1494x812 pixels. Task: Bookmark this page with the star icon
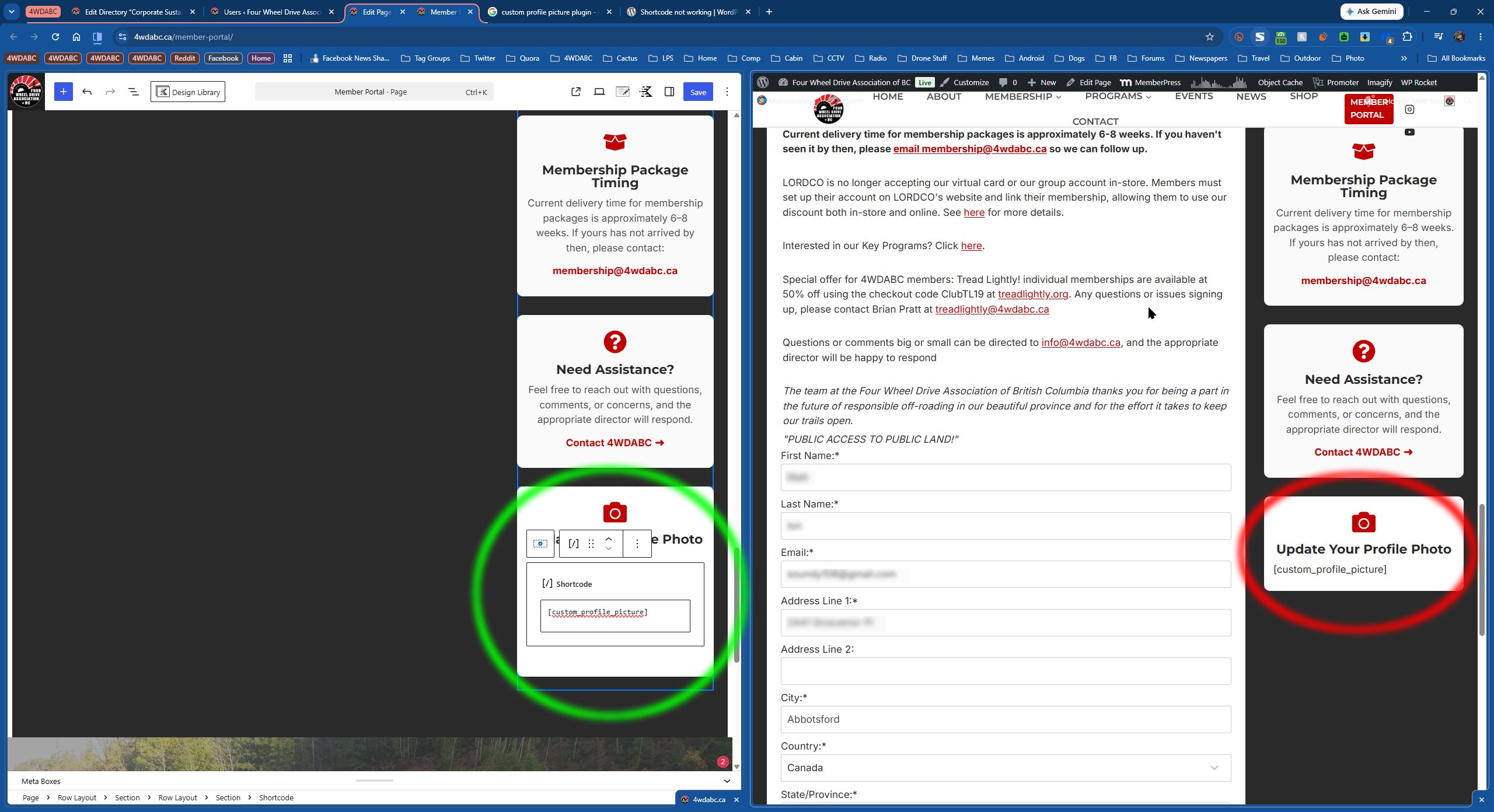click(x=1210, y=37)
